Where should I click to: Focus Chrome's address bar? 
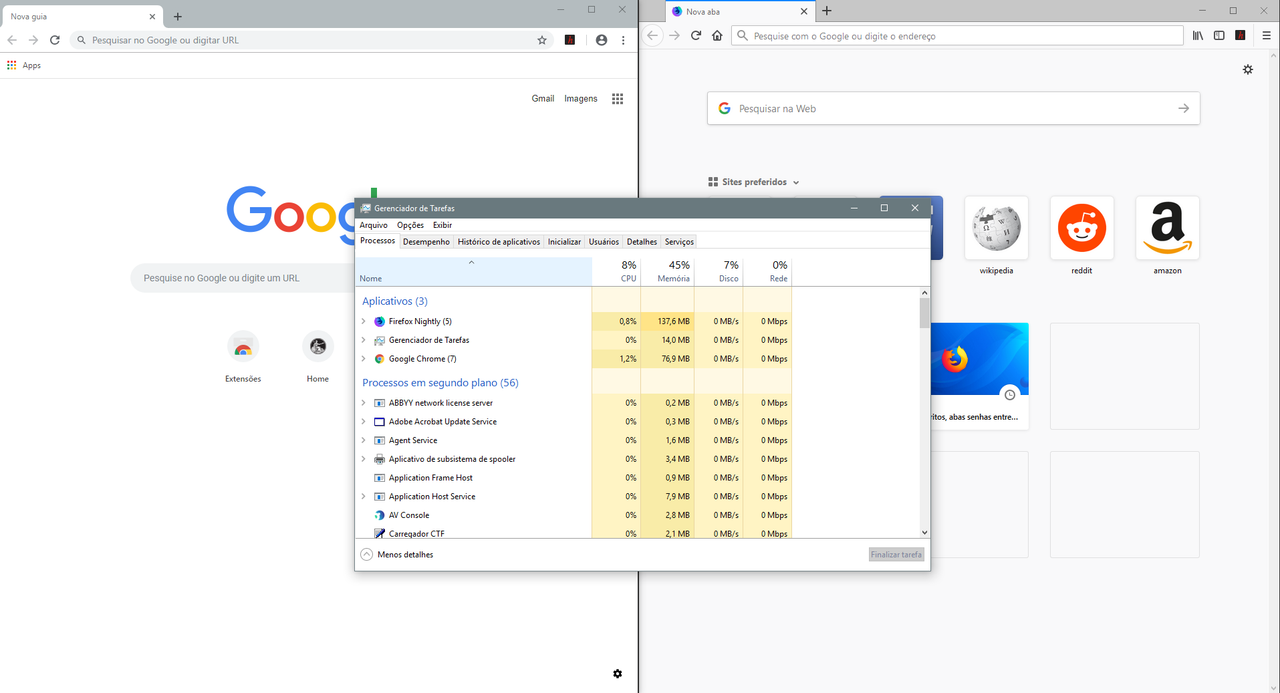coord(312,40)
